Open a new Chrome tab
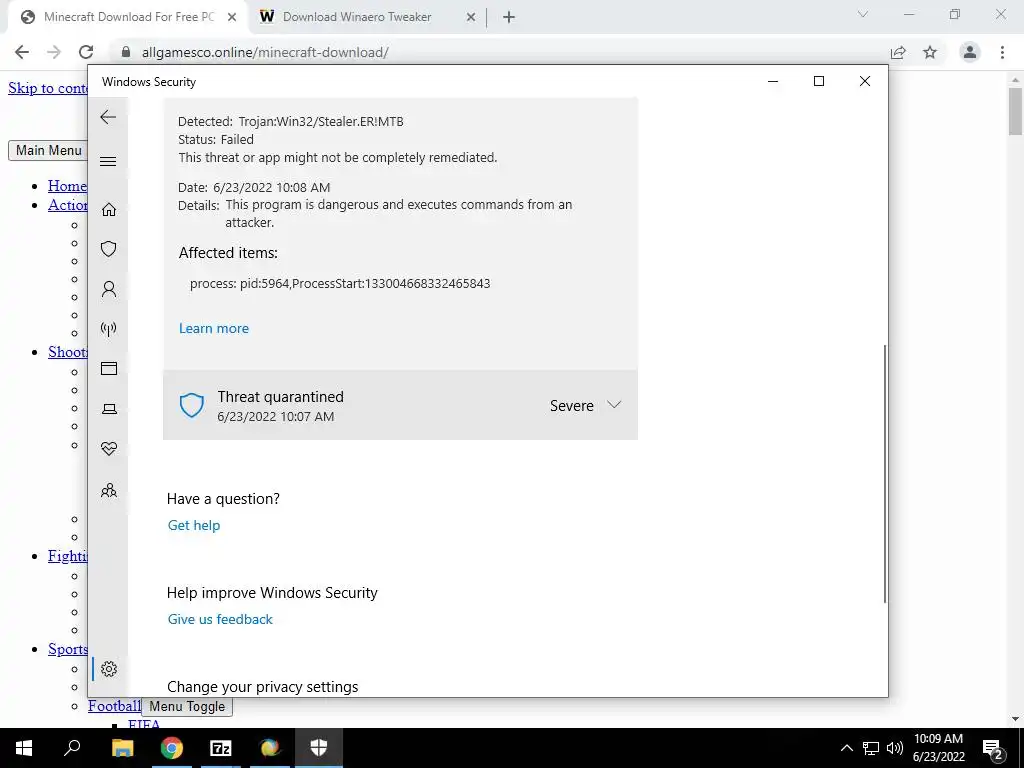 tap(509, 18)
